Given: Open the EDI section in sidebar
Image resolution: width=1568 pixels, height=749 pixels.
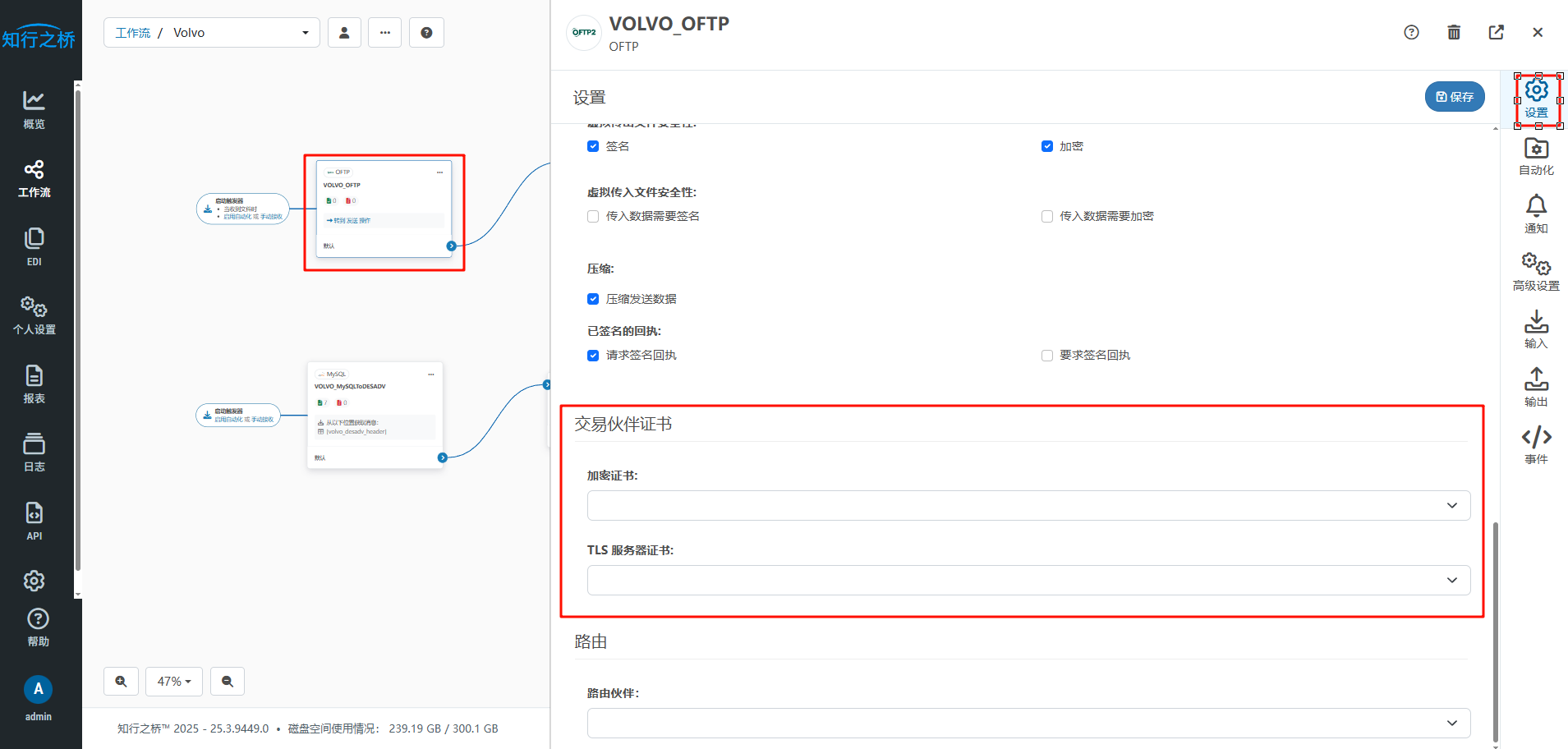Looking at the screenshot, I should point(34,247).
